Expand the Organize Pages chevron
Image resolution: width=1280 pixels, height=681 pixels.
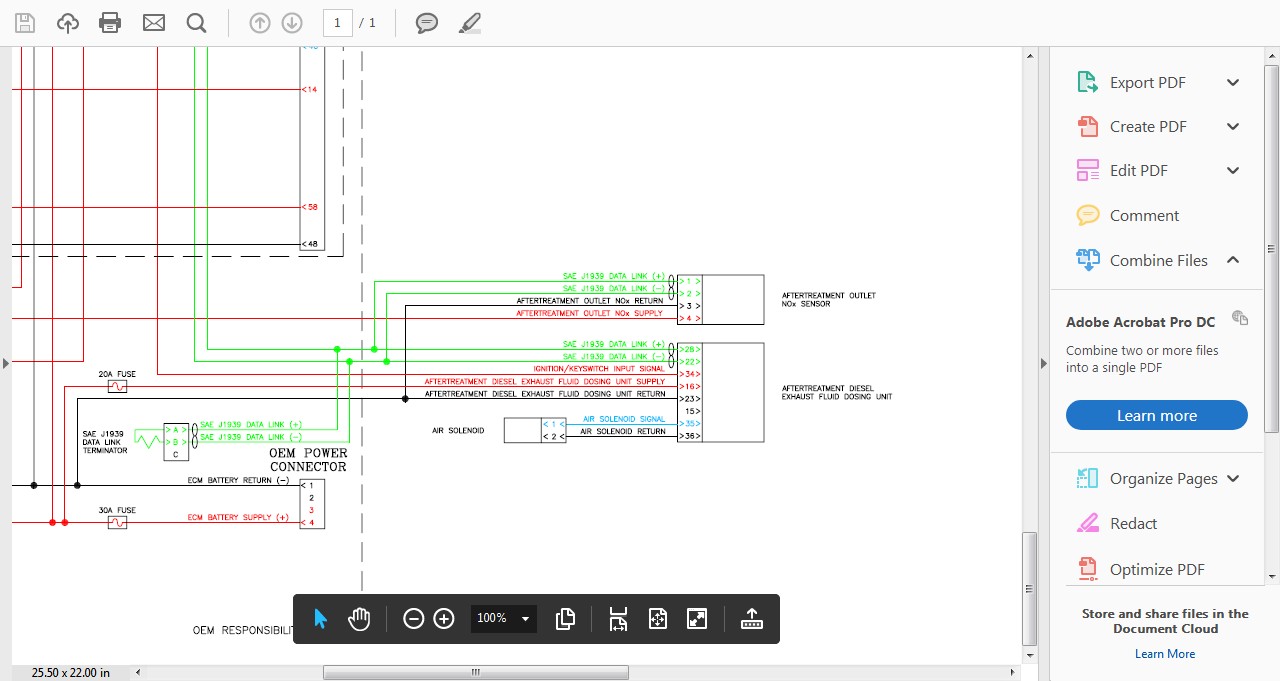(x=1233, y=478)
